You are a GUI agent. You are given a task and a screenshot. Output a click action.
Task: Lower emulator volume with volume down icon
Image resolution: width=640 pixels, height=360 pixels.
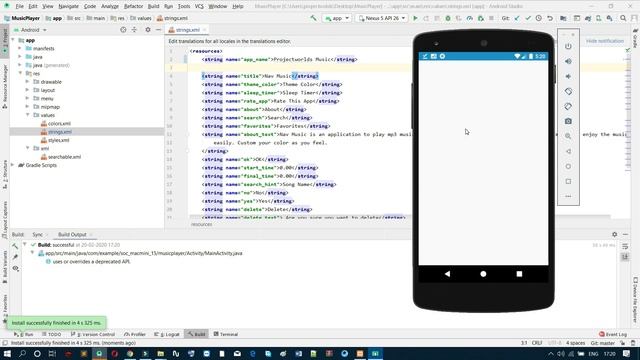point(568,76)
